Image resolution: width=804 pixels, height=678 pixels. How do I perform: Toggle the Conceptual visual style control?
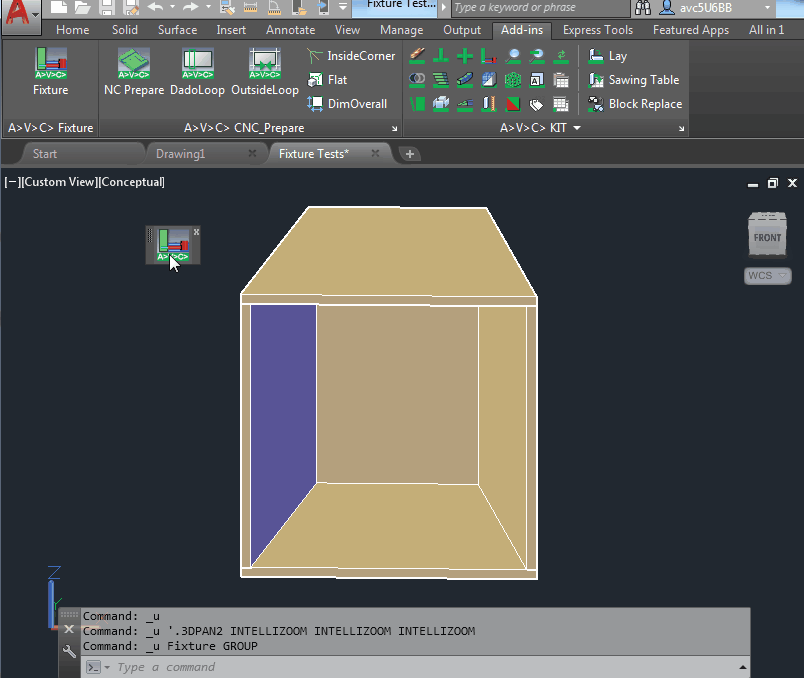point(132,182)
